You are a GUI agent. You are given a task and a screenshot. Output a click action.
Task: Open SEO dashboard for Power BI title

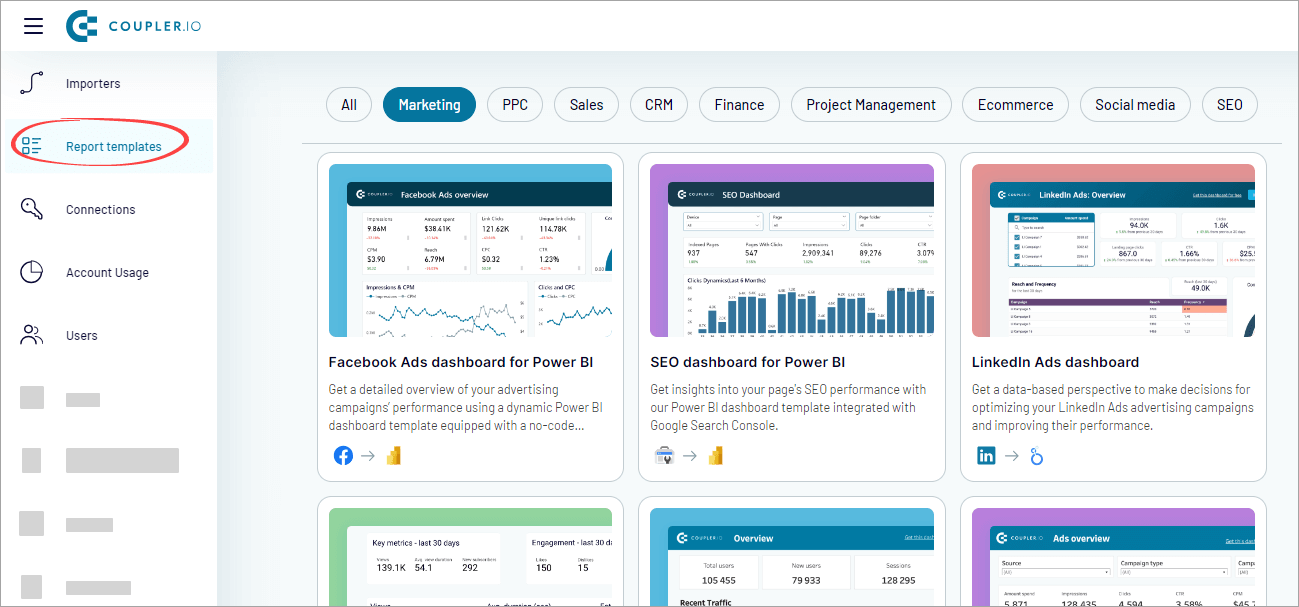point(747,362)
